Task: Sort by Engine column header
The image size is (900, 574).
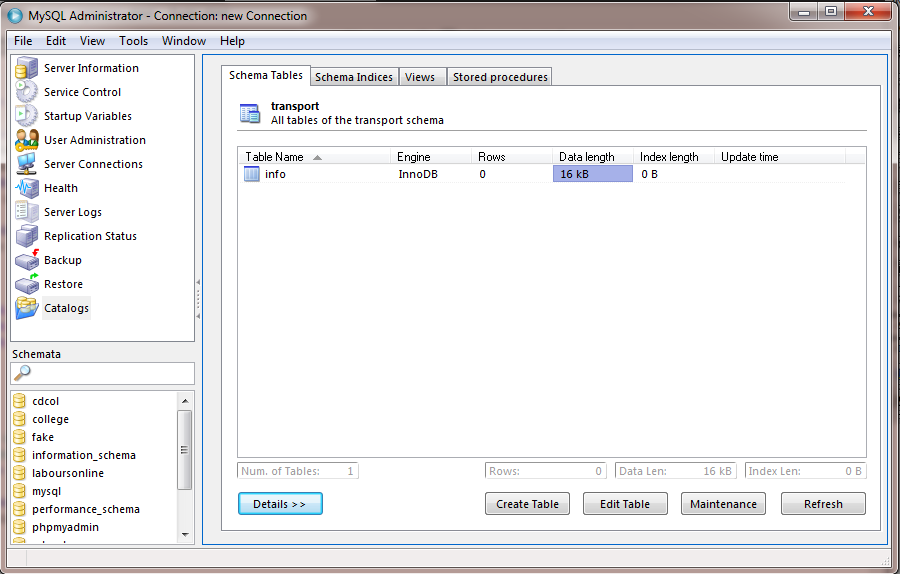Action: point(430,157)
